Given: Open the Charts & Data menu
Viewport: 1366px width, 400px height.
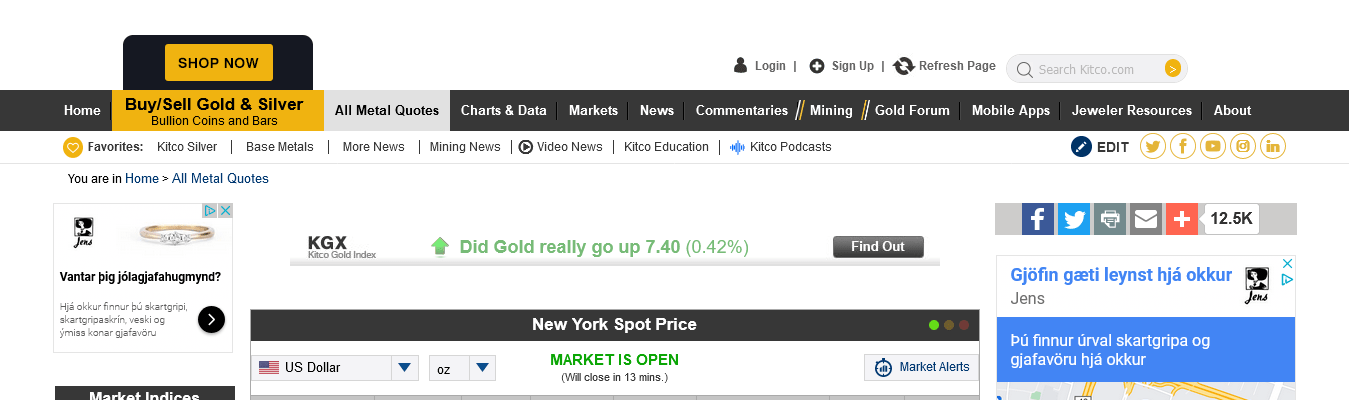Looking at the screenshot, I should click(503, 111).
